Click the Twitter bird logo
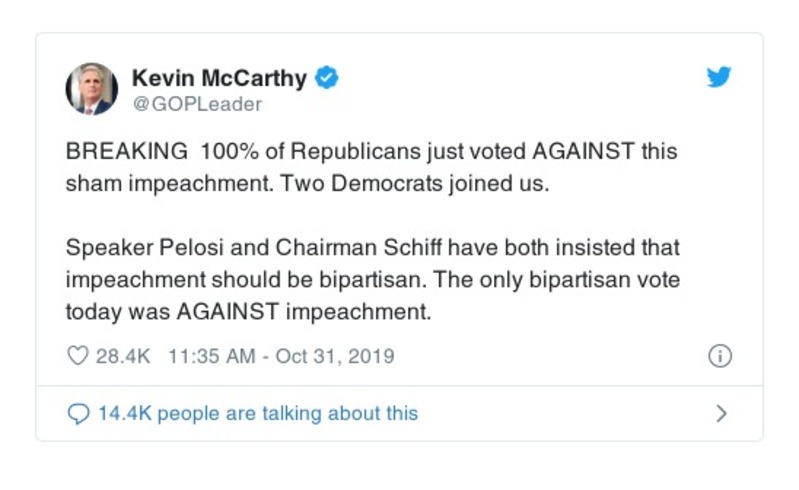 [719, 77]
